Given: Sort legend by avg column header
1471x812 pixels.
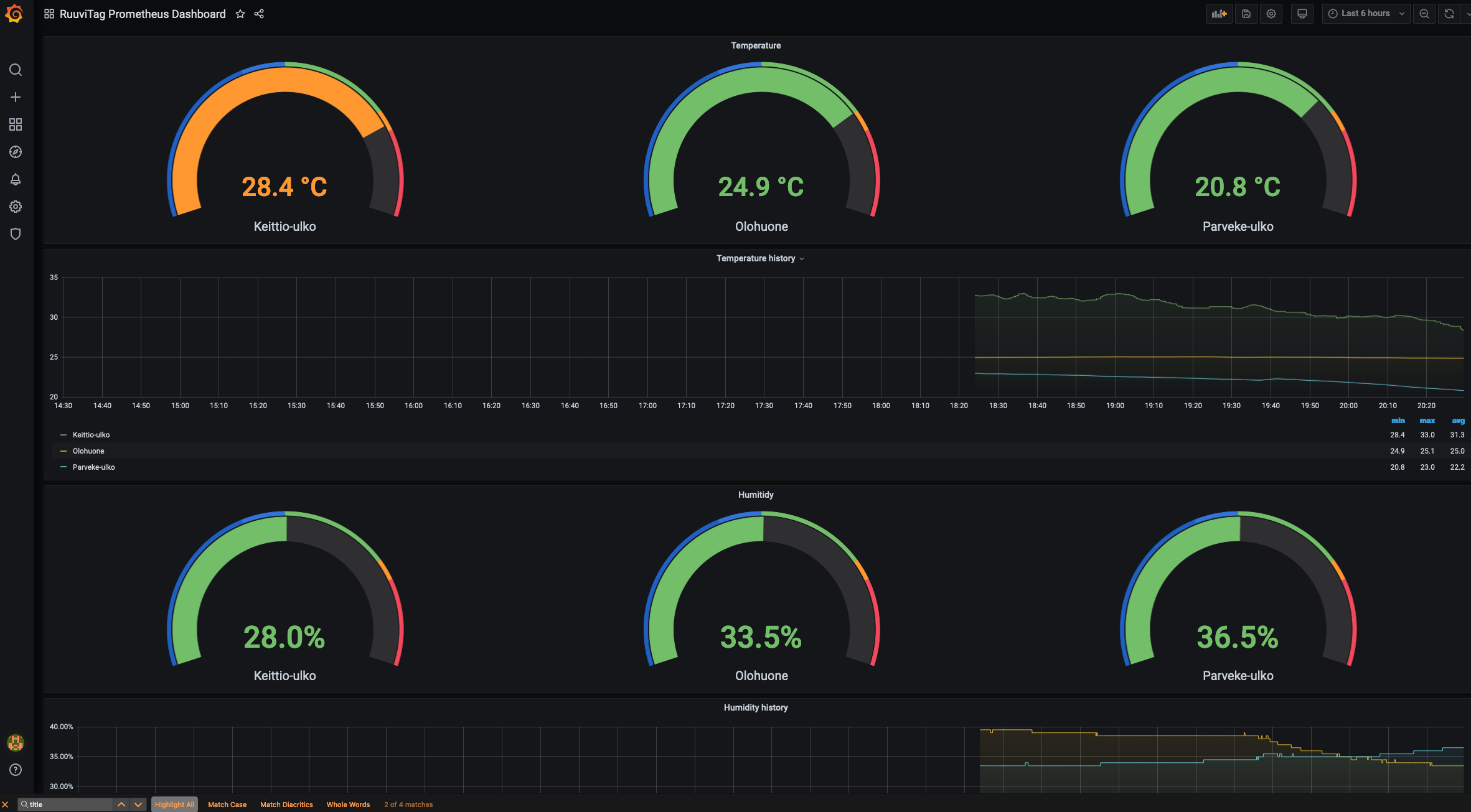Looking at the screenshot, I should 1458,421.
